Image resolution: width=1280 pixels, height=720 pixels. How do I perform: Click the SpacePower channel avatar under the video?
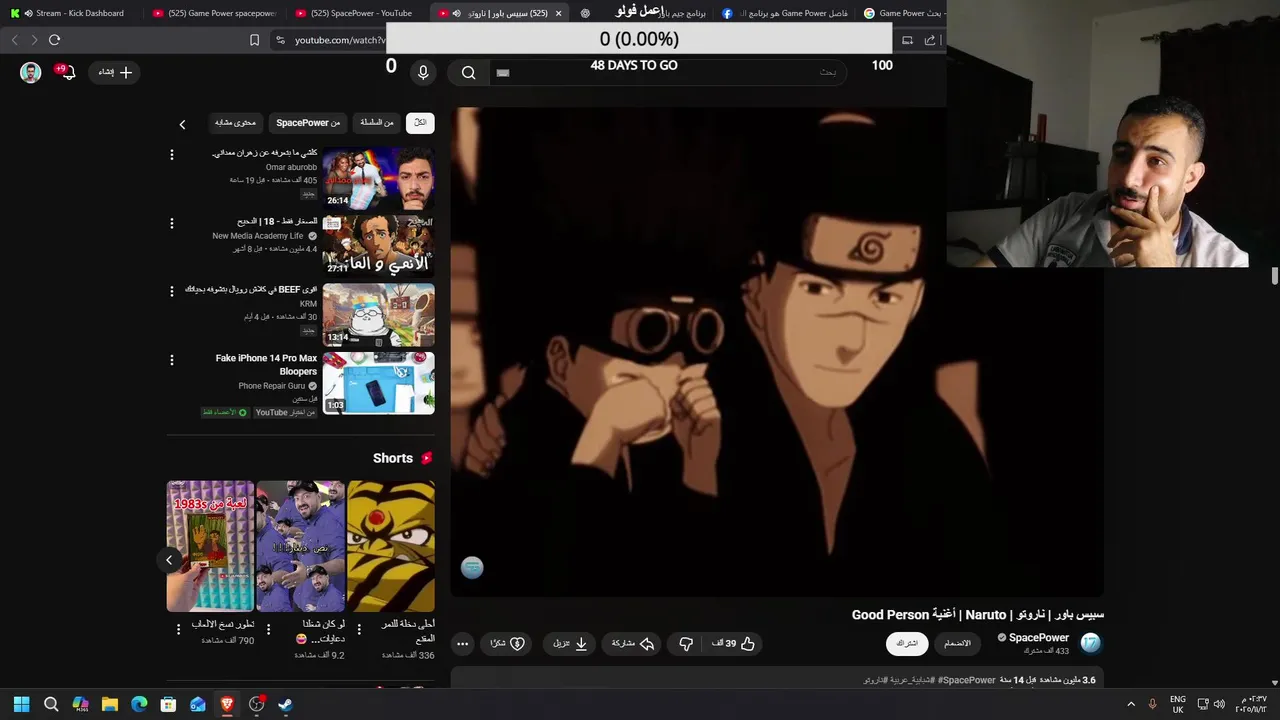(1091, 643)
